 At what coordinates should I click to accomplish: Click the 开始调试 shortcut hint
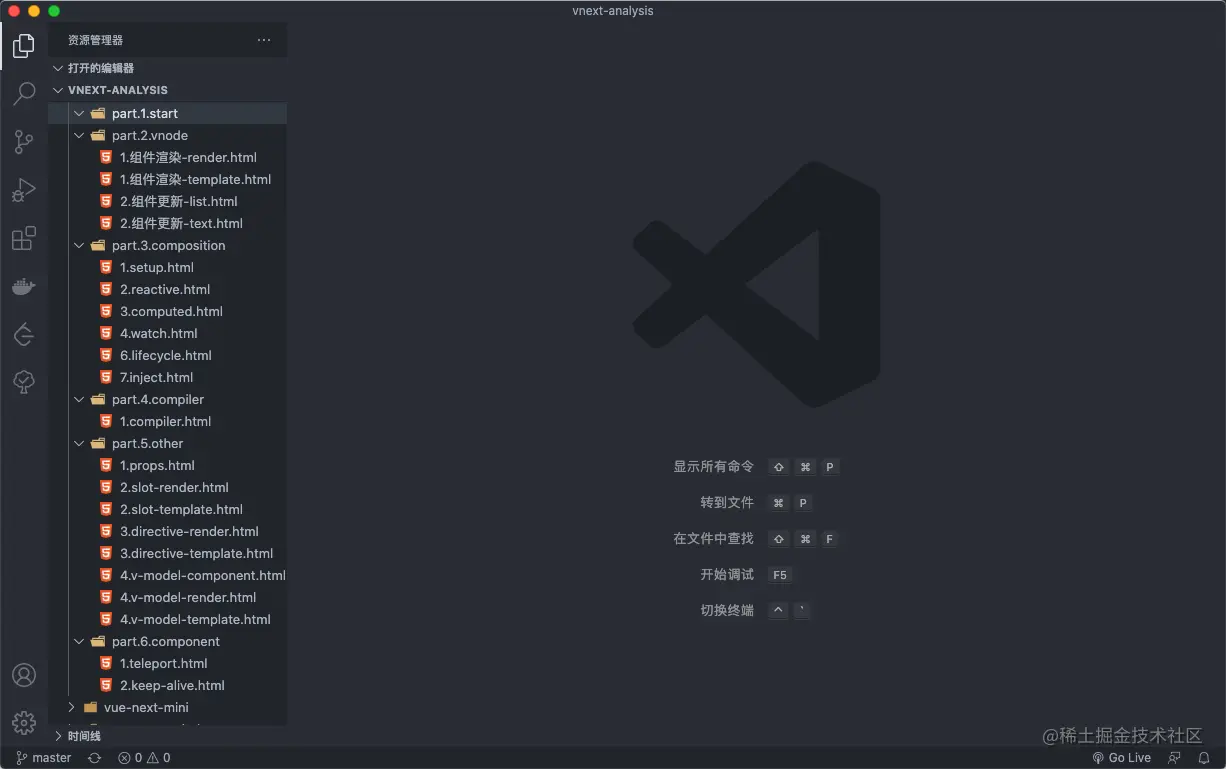[x=746, y=575]
